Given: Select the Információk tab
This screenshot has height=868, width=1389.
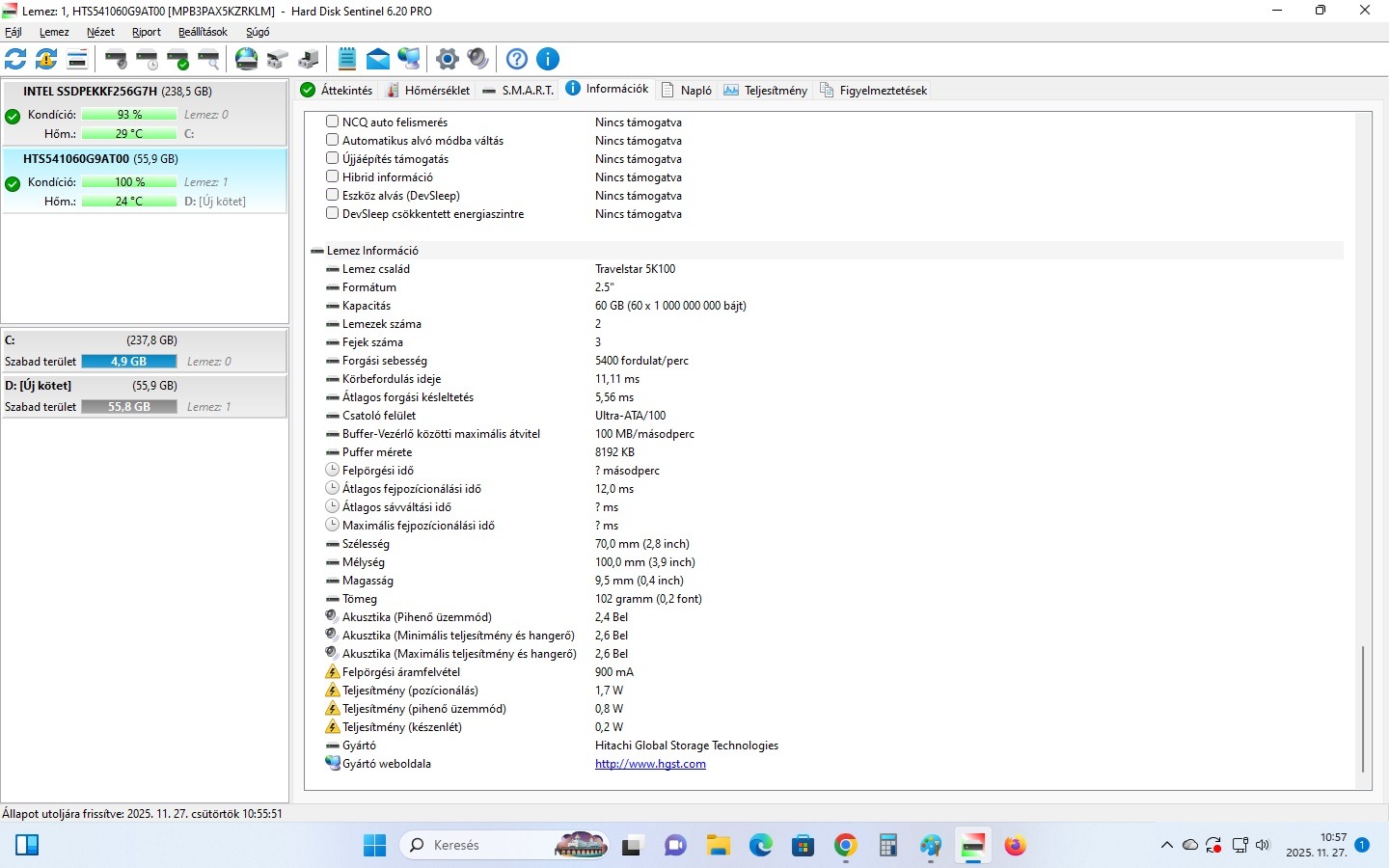Looking at the screenshot, I should pos(607,89).
